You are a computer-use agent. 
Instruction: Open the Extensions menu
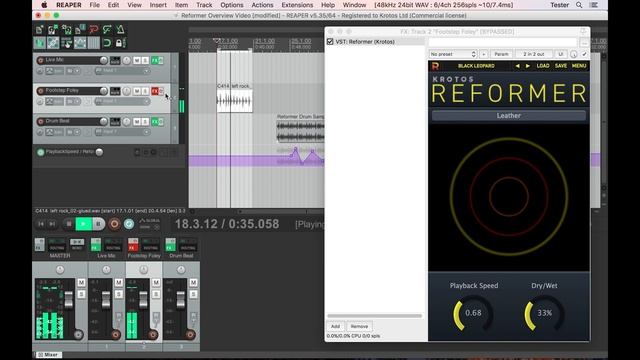click(297, 5)
